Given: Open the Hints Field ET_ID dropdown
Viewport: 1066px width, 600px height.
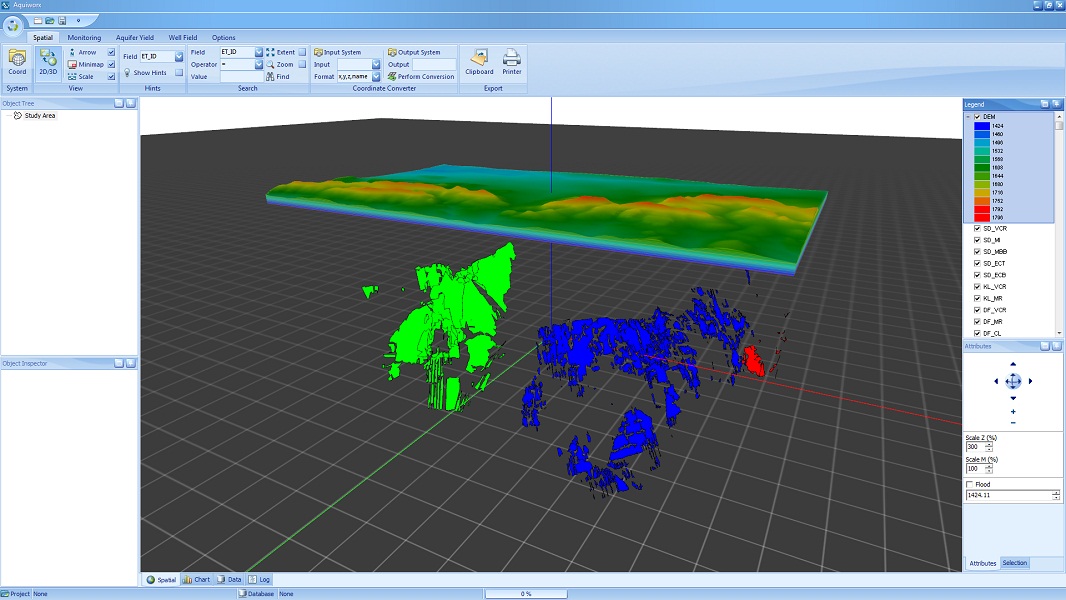Looking at the screenshot, I should coord(179,57).
